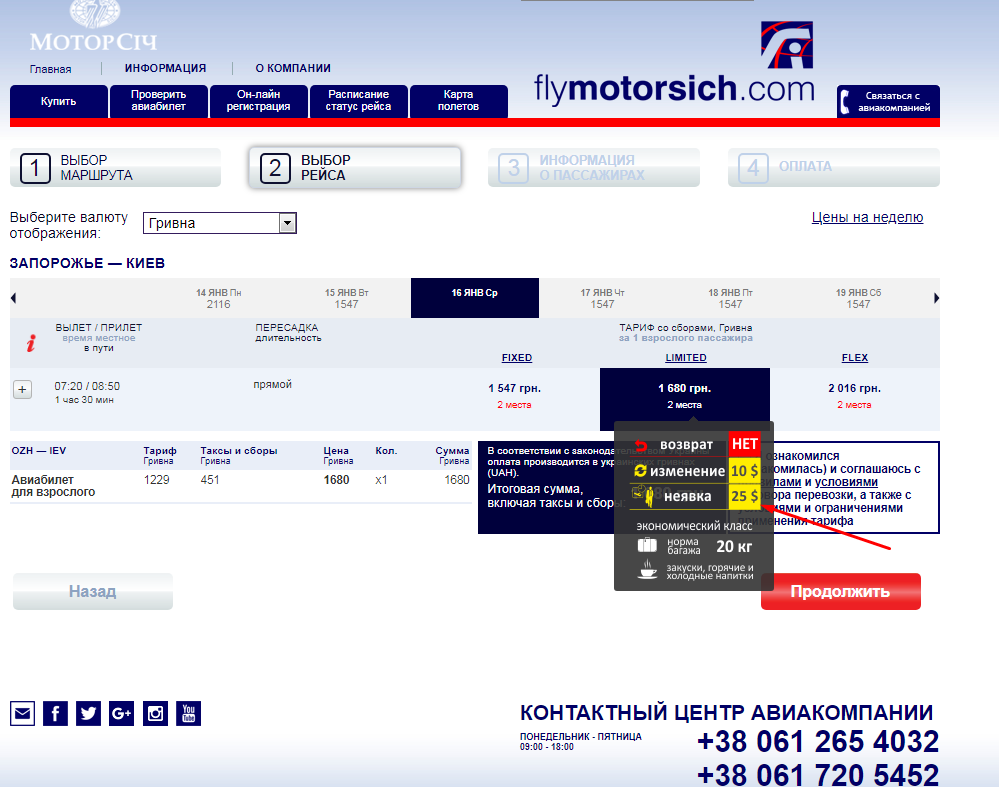Open the Twitter social icon

click(89, 713)
